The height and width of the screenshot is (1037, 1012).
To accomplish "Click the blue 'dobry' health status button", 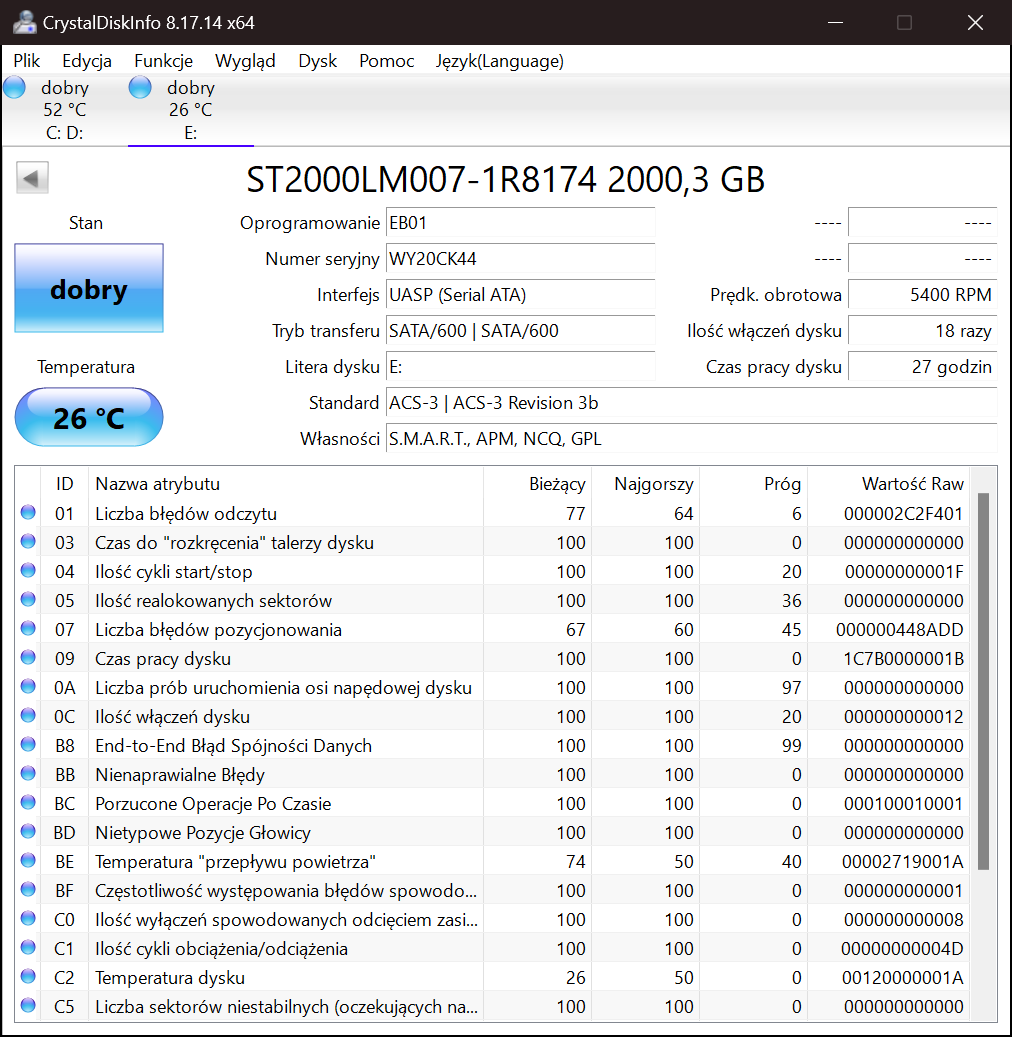I will pos(89,288).
